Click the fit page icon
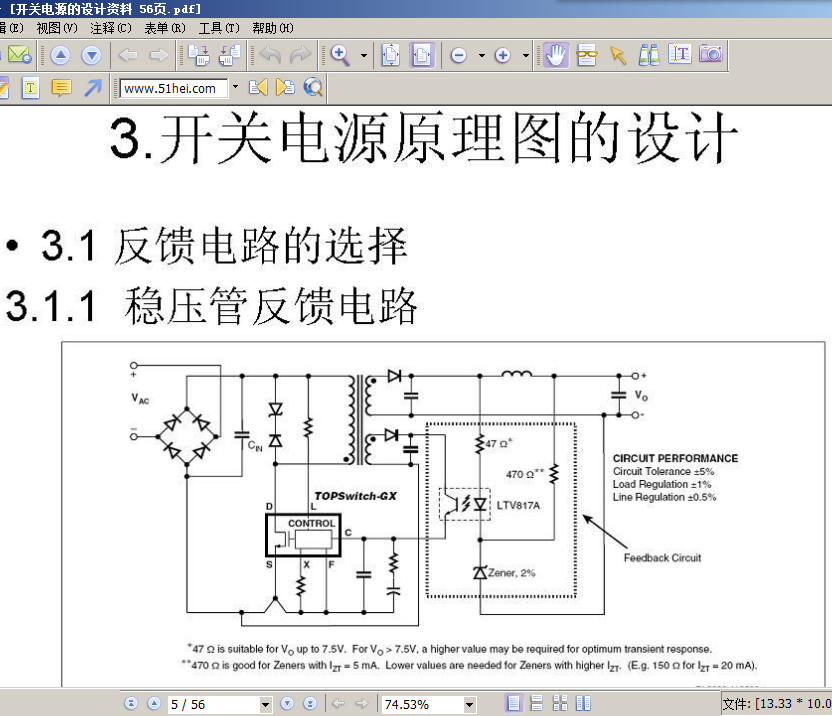Image resolution: width=832 pixels, height=716 pixels. point(391,55)
